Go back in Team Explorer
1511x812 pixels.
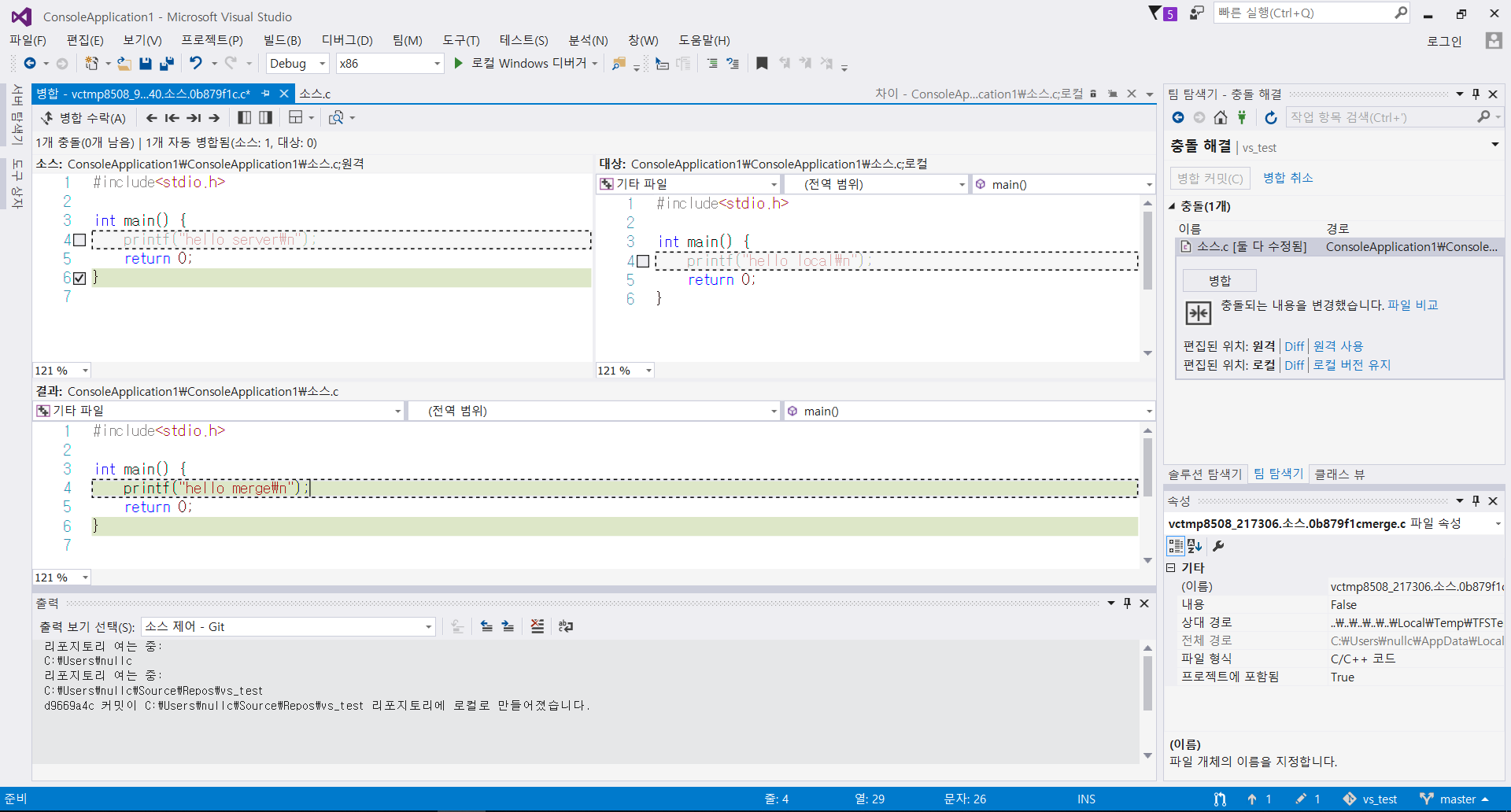click(x=1178, y=117)
